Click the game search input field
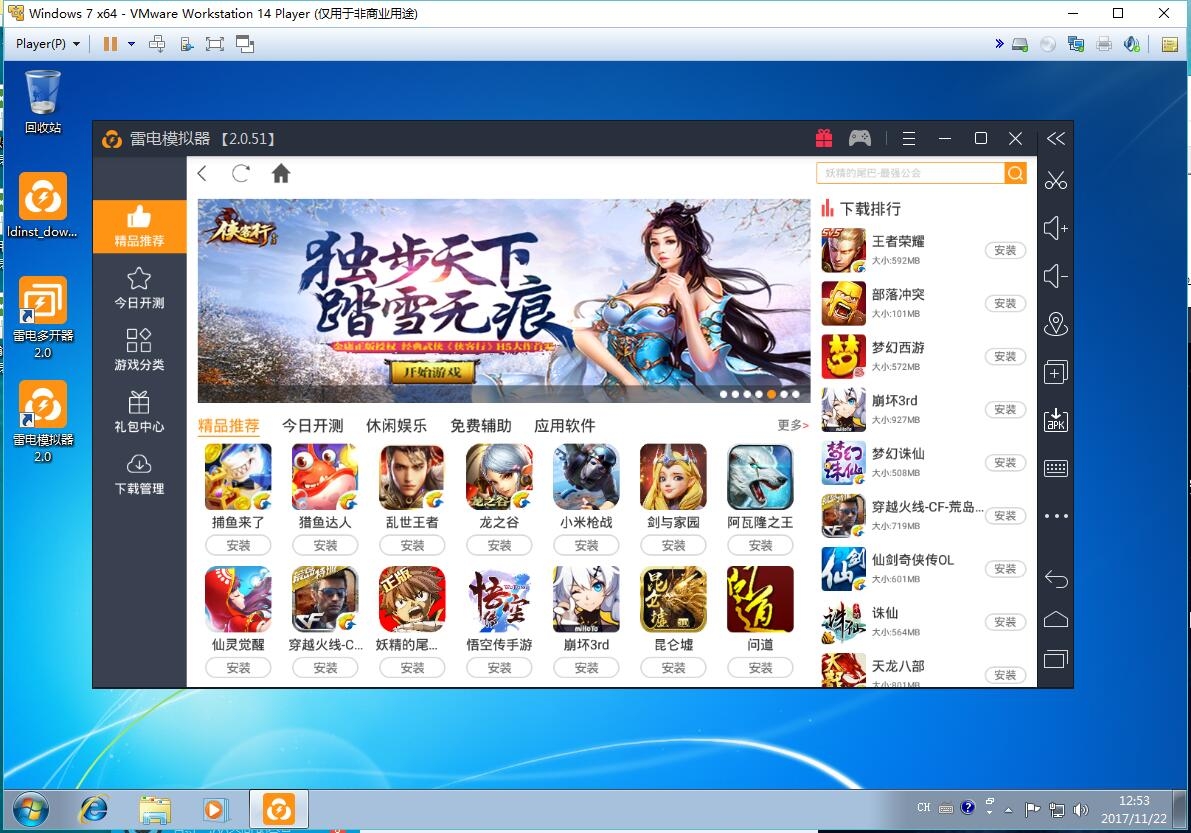1191x833 pixels. pyautogui.click(x=911, y=173)
